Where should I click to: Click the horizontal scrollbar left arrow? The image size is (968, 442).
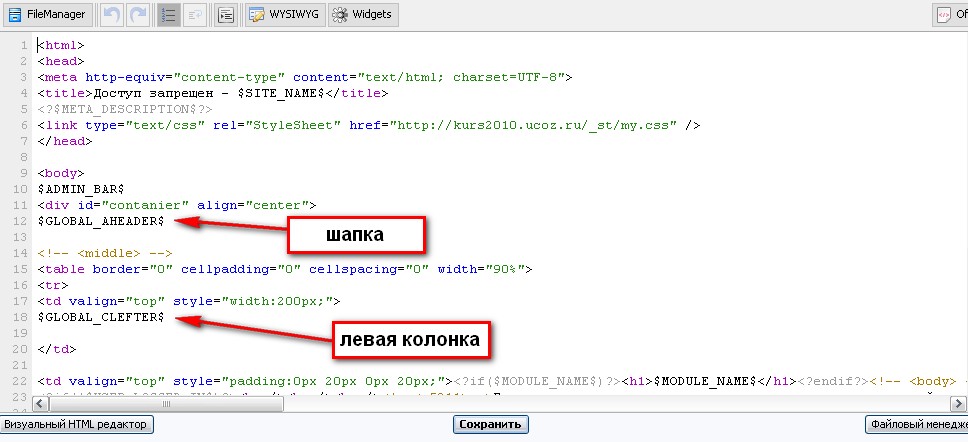point(39,404)
